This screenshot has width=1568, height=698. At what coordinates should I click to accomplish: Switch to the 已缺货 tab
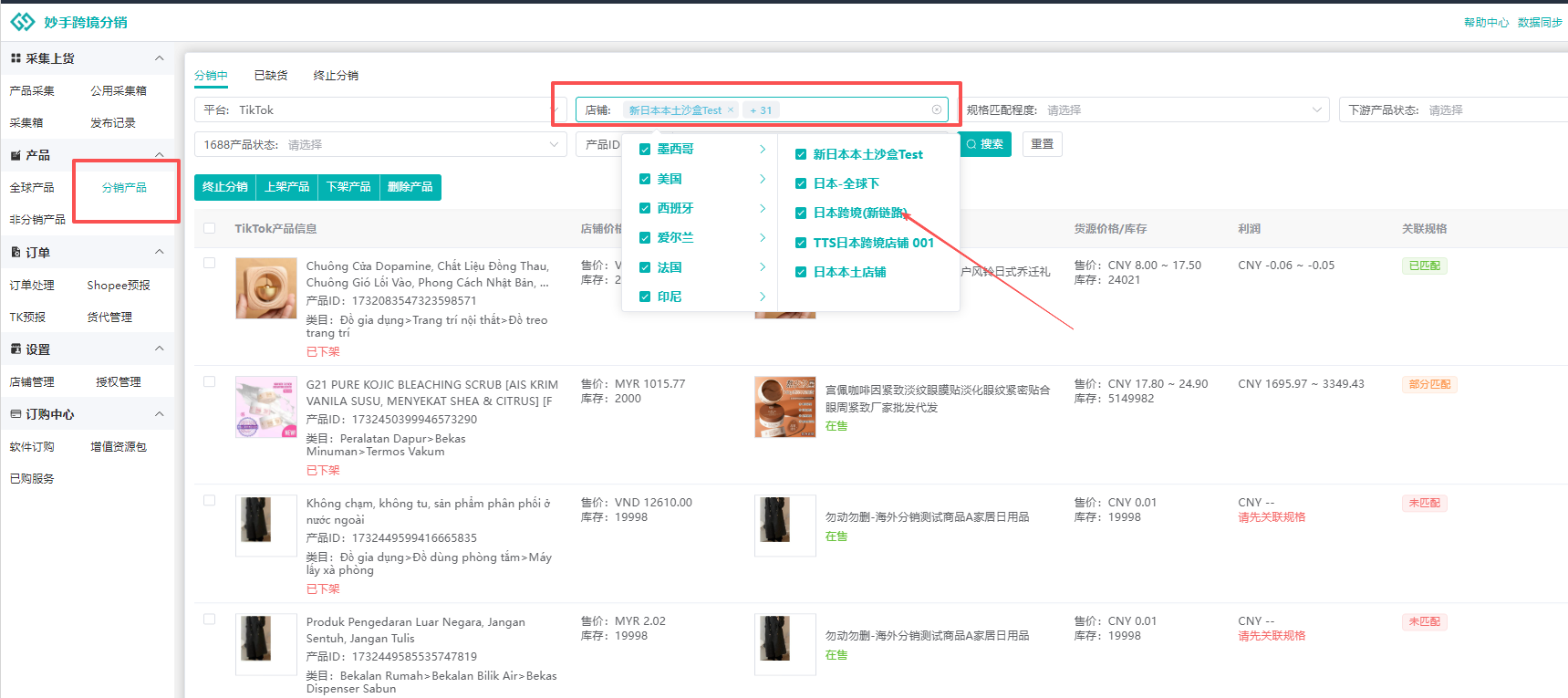(x=271, y=75)
